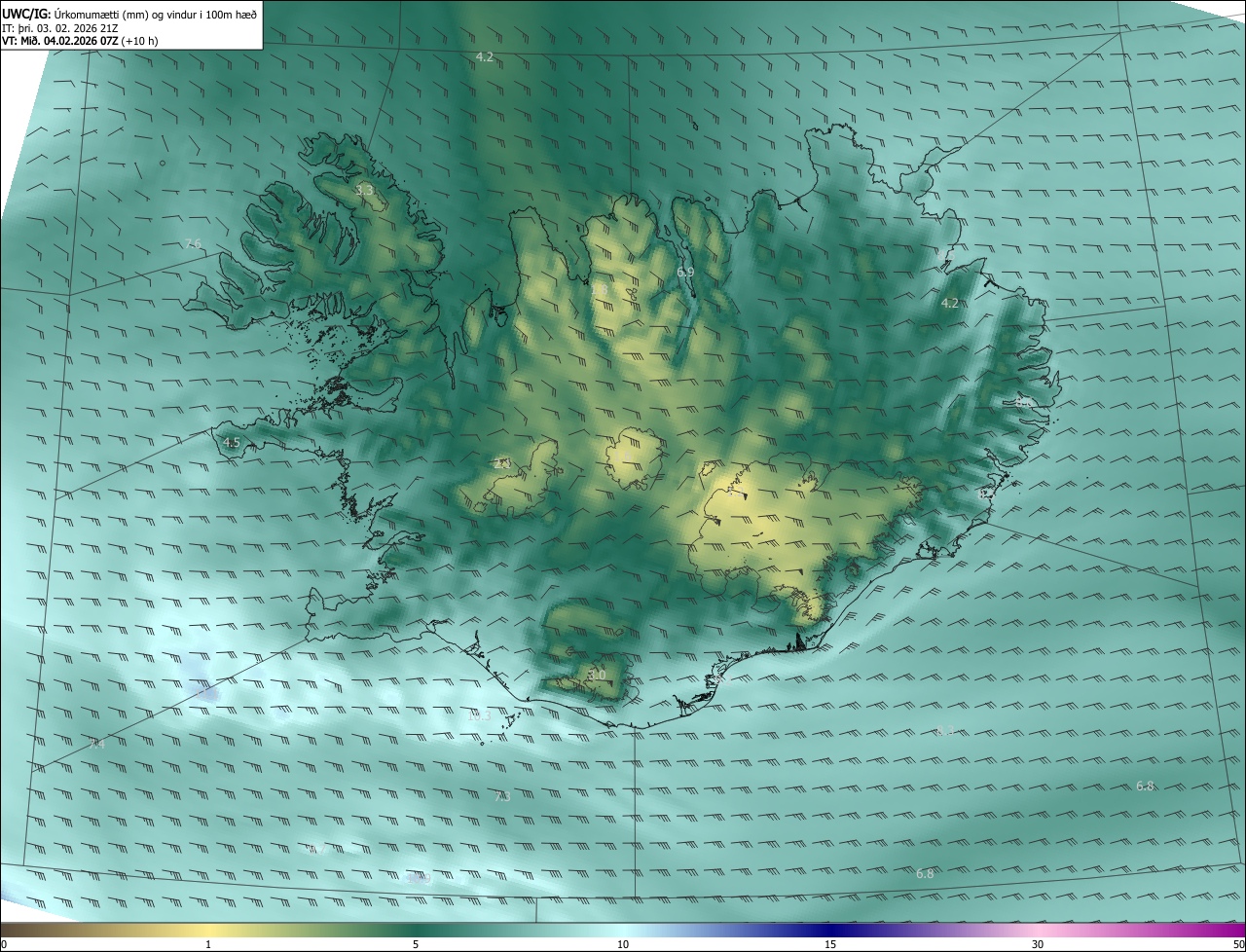Click the color scale tick label 10
This screenshot has height=952, width=1246.
[623, 944]
